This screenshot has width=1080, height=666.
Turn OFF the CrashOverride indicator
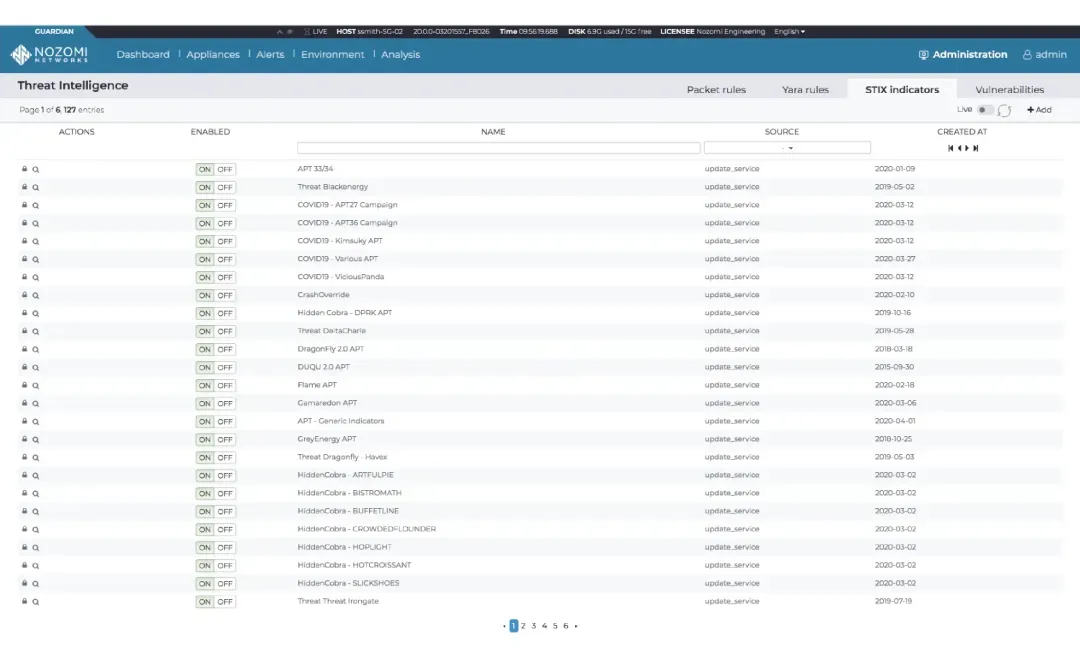pyautogui.click(x=227, y=294)
